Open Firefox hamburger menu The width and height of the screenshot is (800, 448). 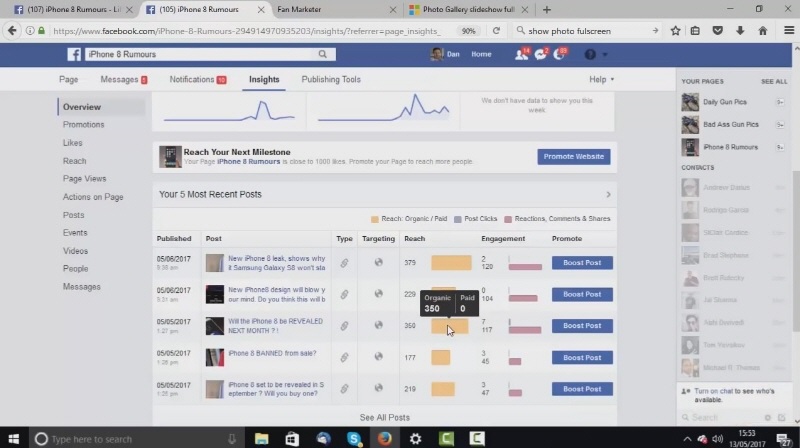(x=789, y=31)
